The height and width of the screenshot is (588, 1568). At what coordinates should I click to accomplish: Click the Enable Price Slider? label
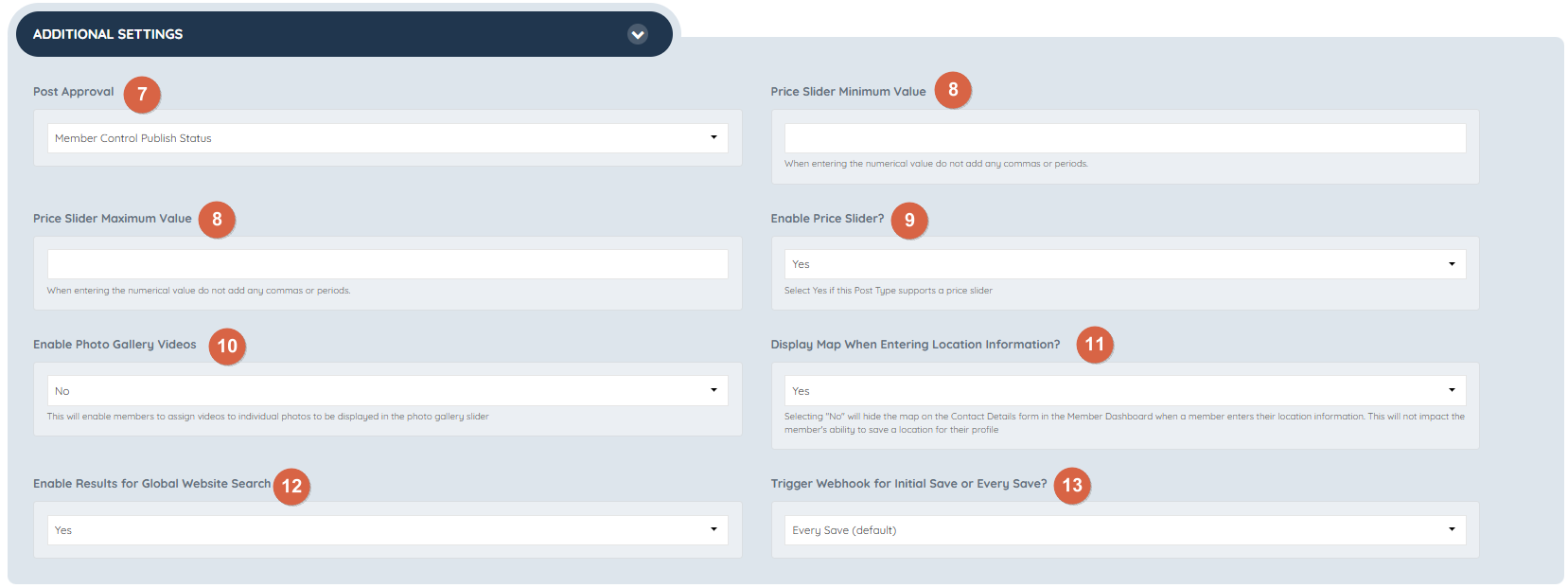(x=827, y=219)
